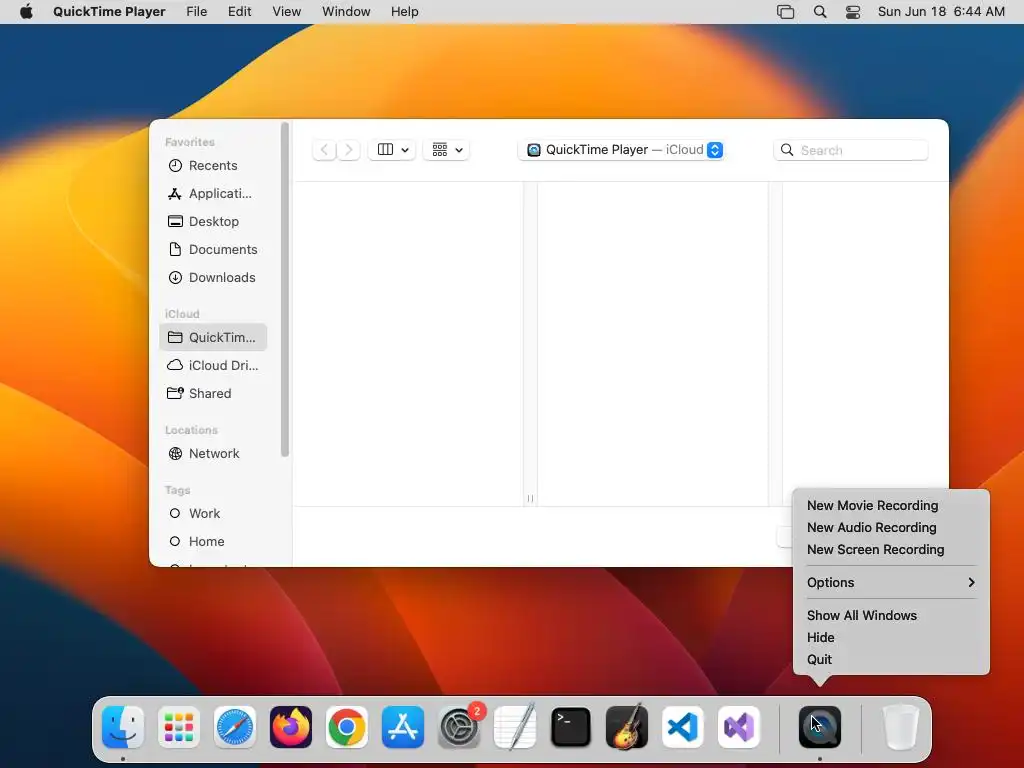
Task: Go forward with the right arrow button
Action: point(349,150)
